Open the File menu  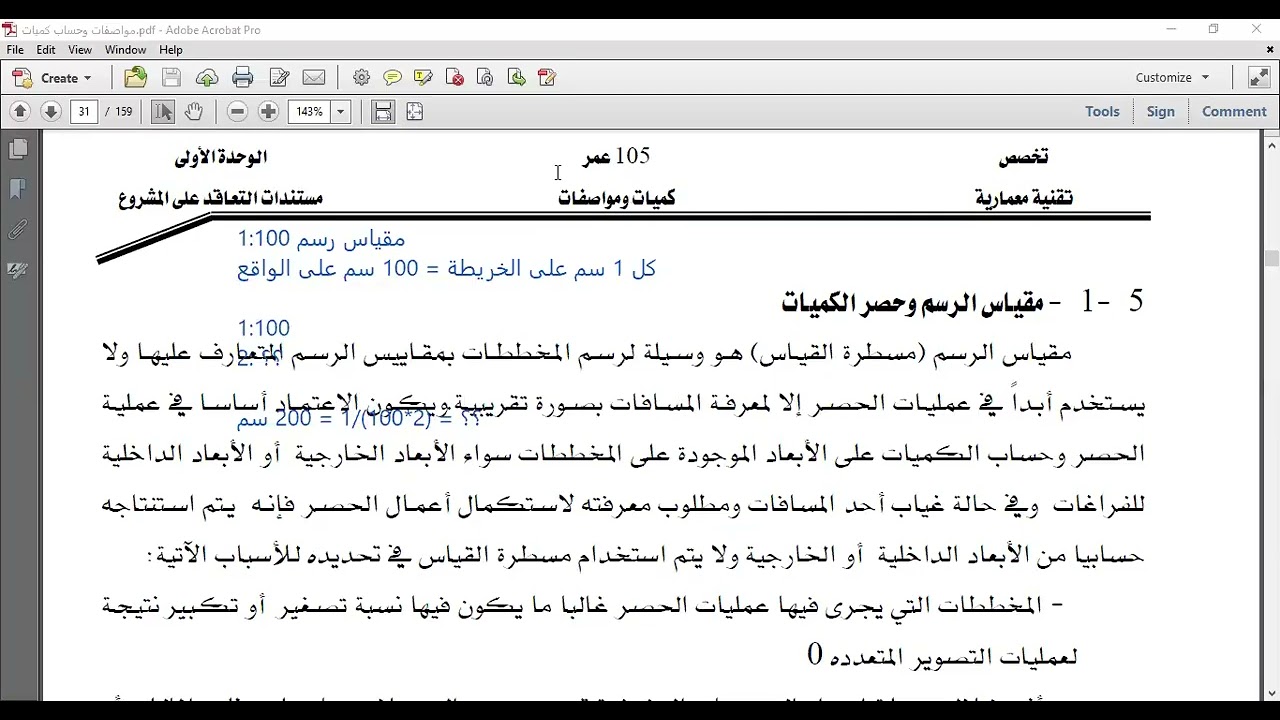[15, 50]
